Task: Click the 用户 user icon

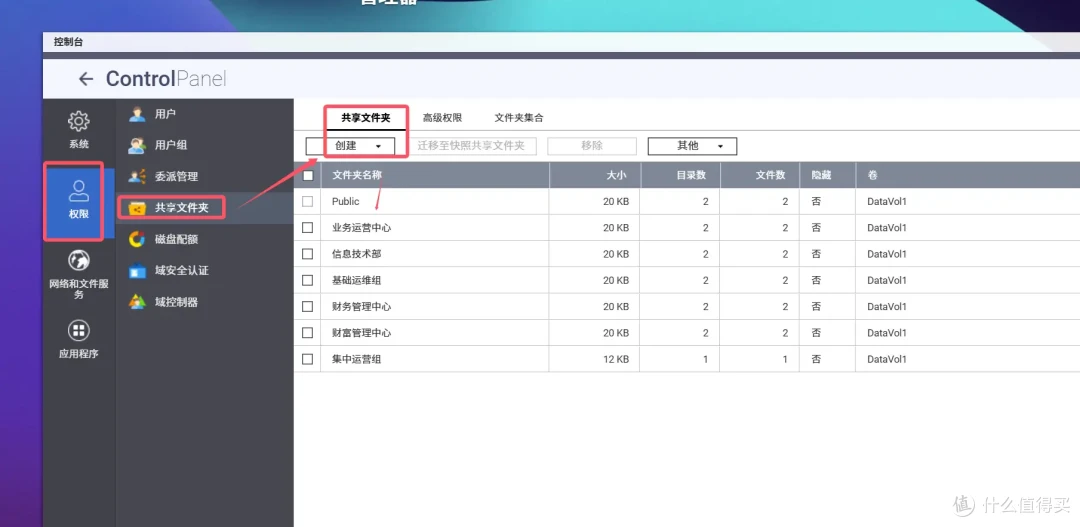Action: pos(137,114)
